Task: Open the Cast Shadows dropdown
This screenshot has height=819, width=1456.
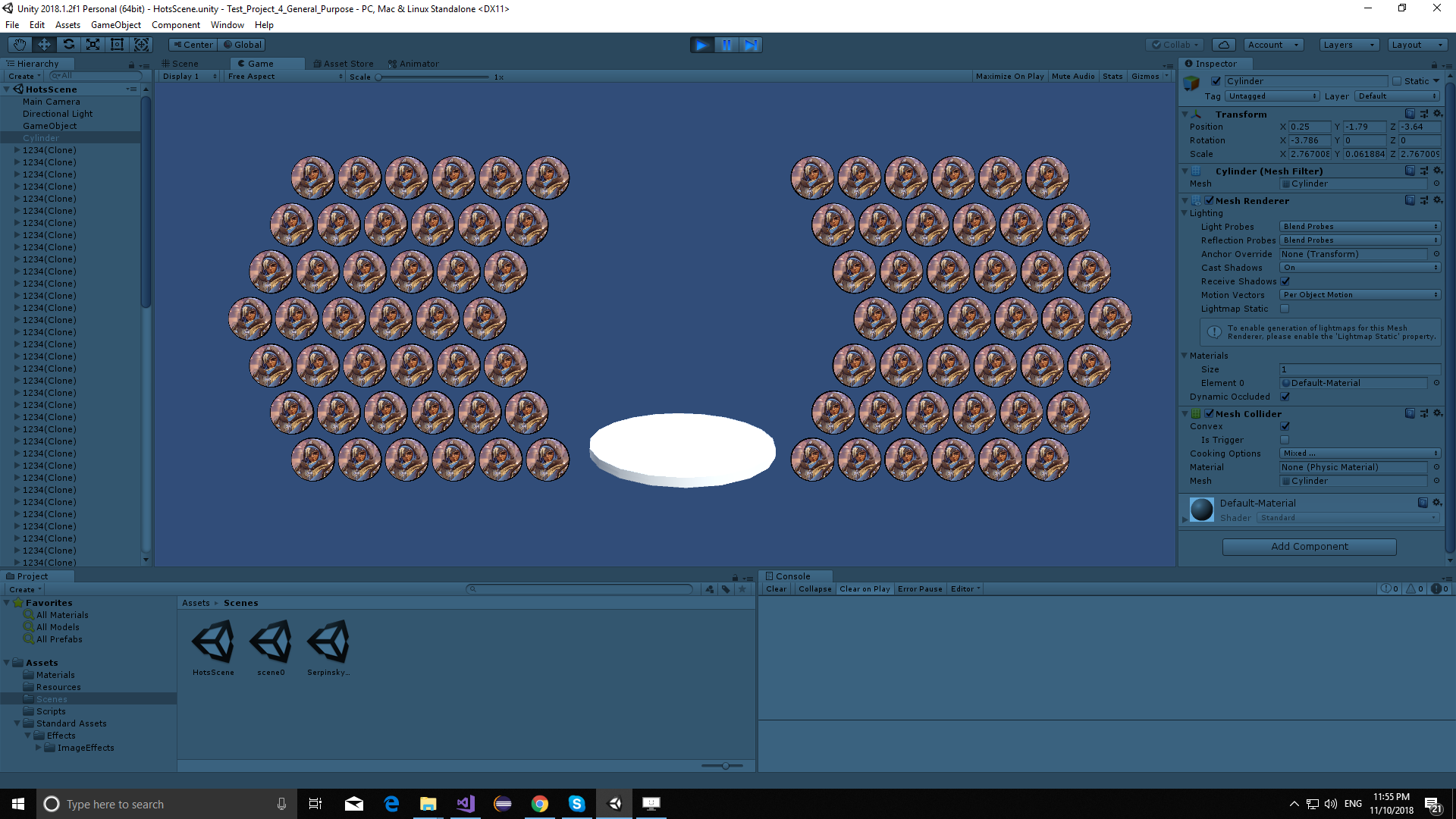Action: [1360, 268]
